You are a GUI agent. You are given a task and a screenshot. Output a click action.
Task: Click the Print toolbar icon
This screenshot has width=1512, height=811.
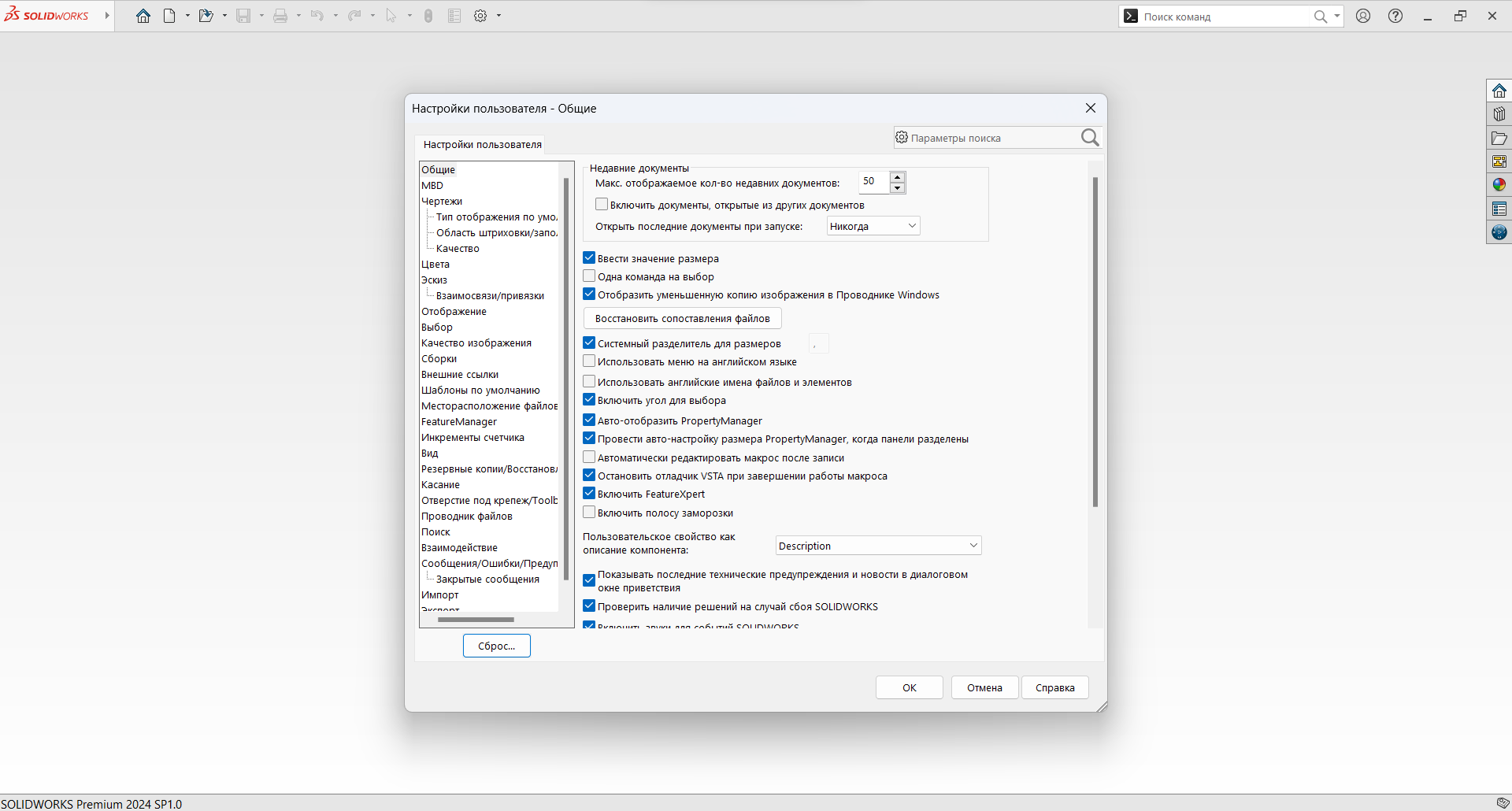point(280,16)
